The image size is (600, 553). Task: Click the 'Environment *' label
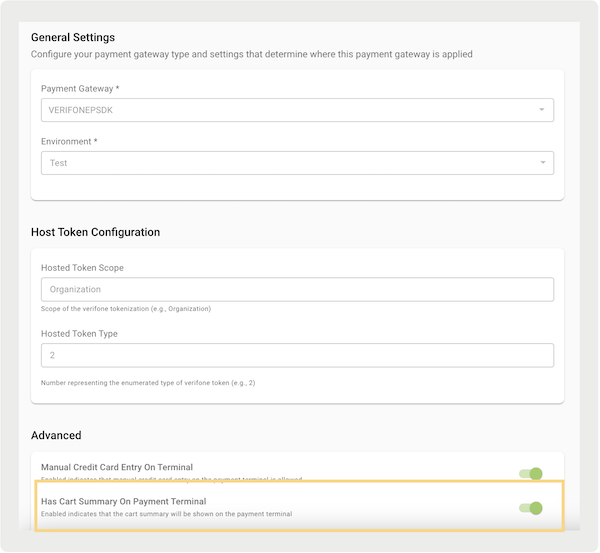pyautogui.click(x=69, y=142)
